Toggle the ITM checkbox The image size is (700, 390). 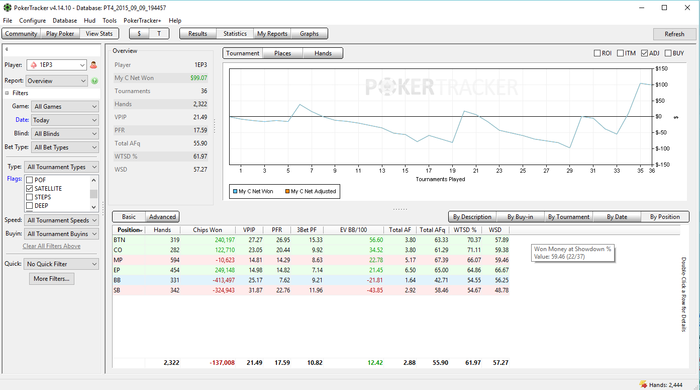point(621,53)
